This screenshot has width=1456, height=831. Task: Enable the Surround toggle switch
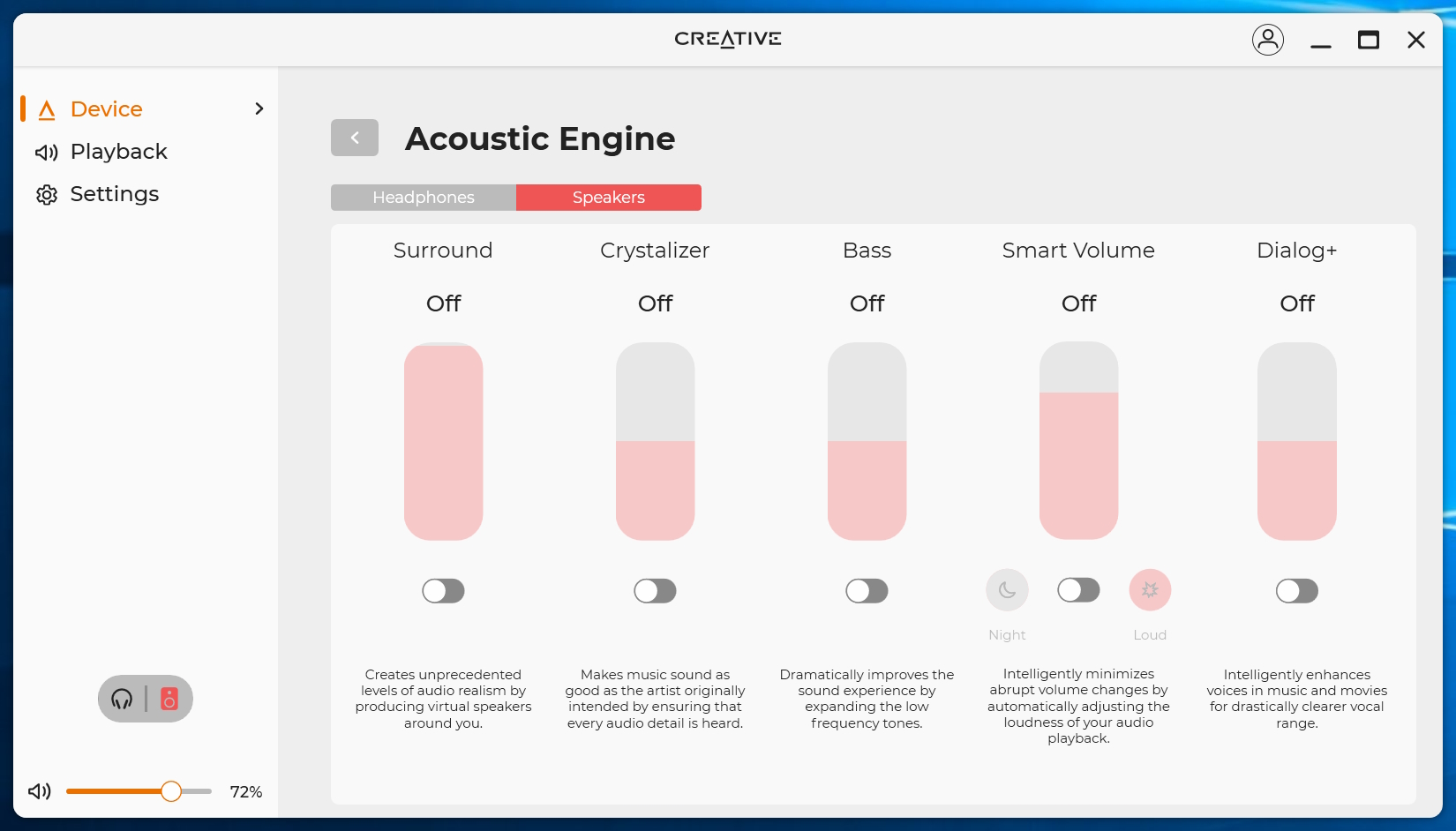pos(443,591)
